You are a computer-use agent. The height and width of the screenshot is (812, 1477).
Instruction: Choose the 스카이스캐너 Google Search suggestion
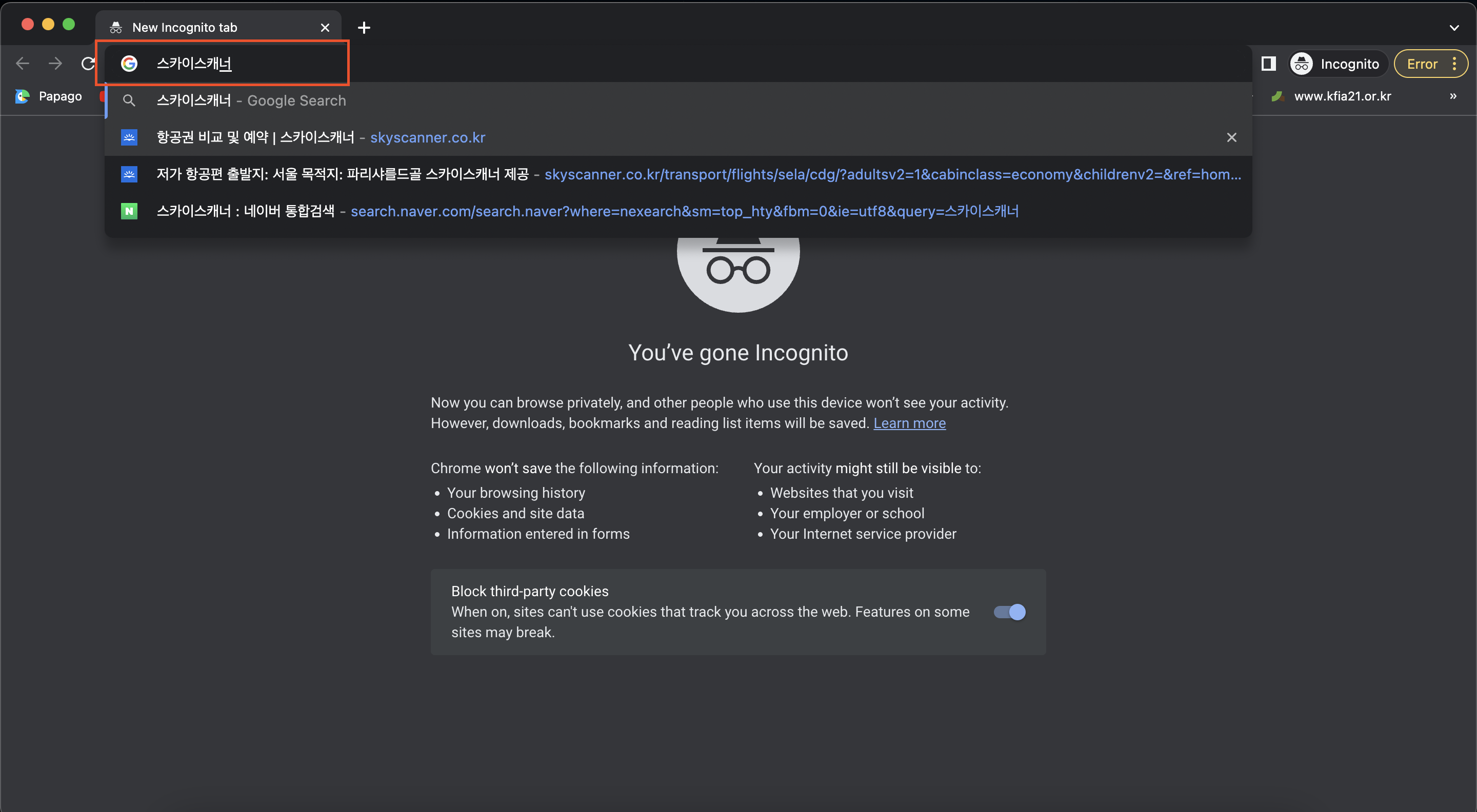(x=251, y=101)
